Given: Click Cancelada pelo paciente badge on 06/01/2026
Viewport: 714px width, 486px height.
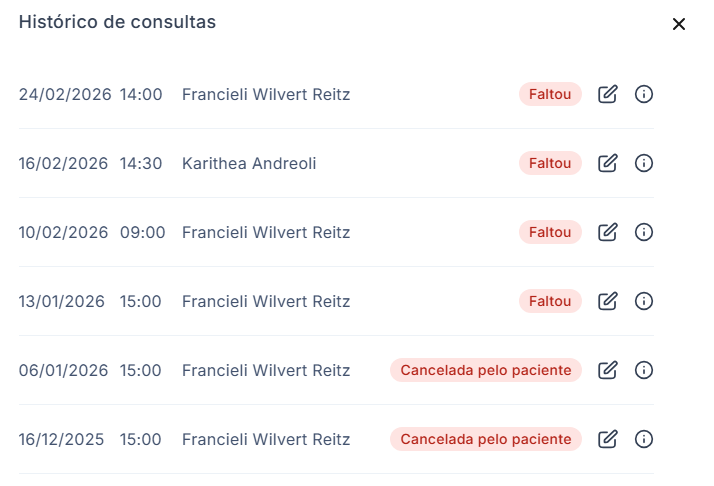Looking at the screenshot, I should coord(486,370).
